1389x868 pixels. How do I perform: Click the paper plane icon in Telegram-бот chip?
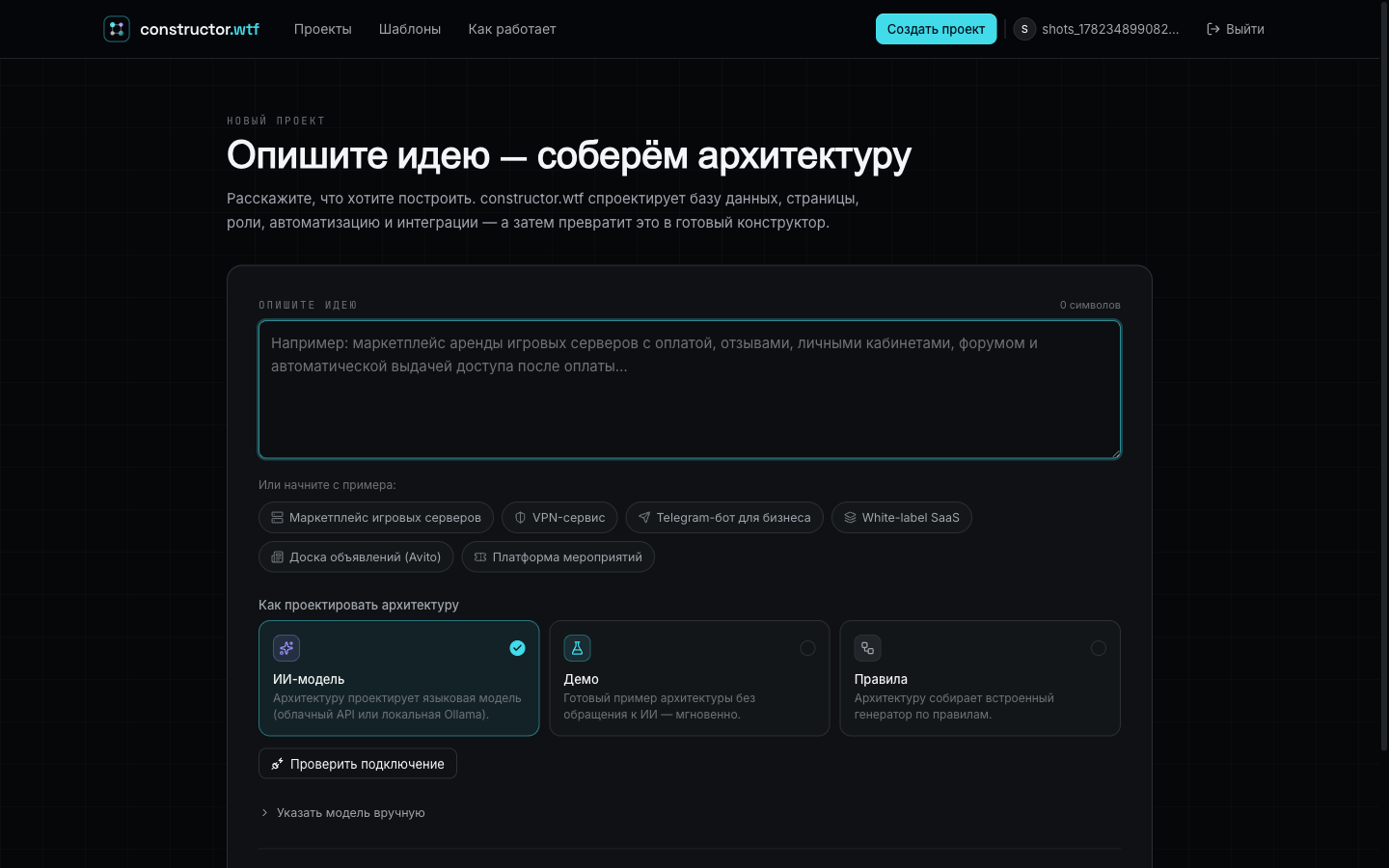click(x=644, y=518)
